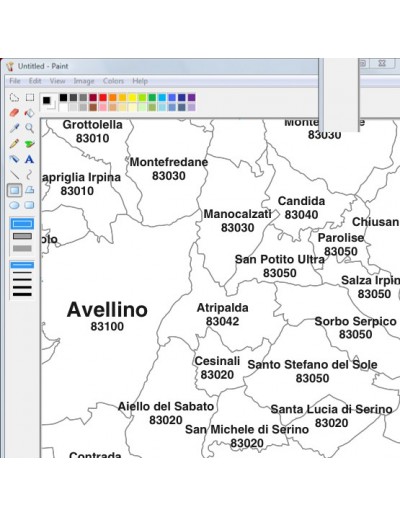This screenshot has height=517, width=400.
Task: Select the Text tool A icon
Action: (30, 159)
